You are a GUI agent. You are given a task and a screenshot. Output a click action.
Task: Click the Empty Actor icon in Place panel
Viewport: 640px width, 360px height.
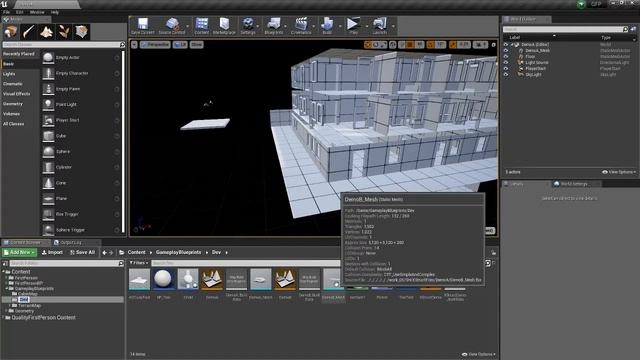point(48,58)
